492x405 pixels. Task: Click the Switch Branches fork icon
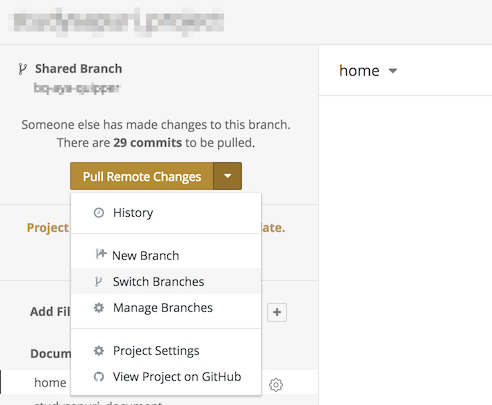pos(98,282)
